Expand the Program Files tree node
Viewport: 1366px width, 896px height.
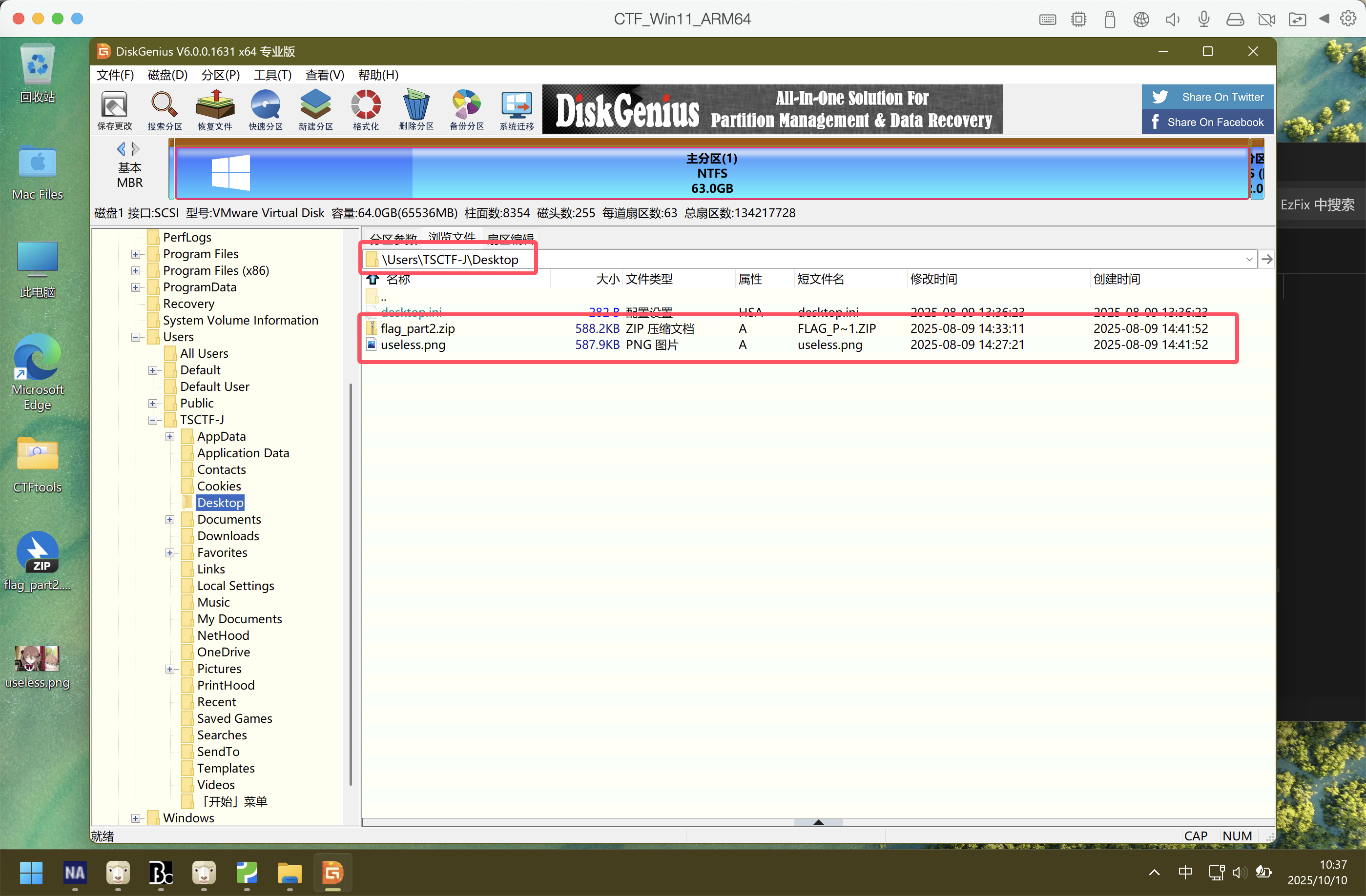pyautogui.click(x=136, y=254)
